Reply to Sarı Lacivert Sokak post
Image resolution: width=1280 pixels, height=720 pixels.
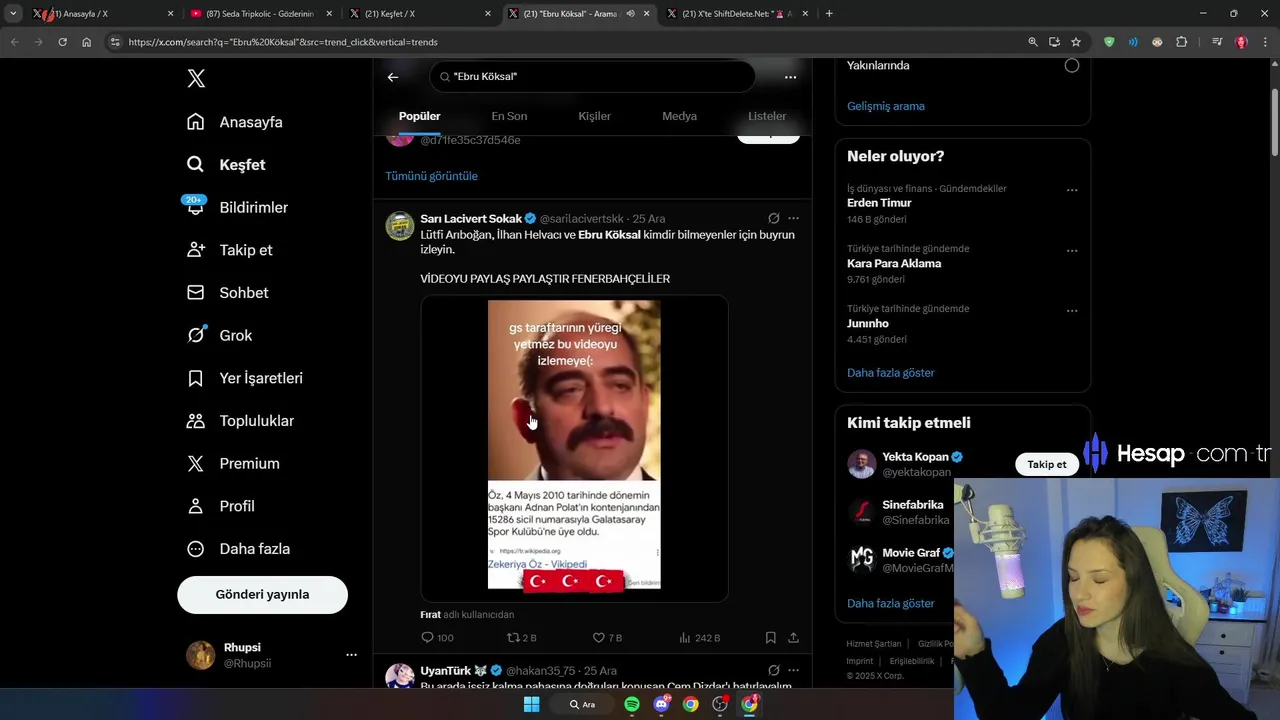(x=437, y=638)
